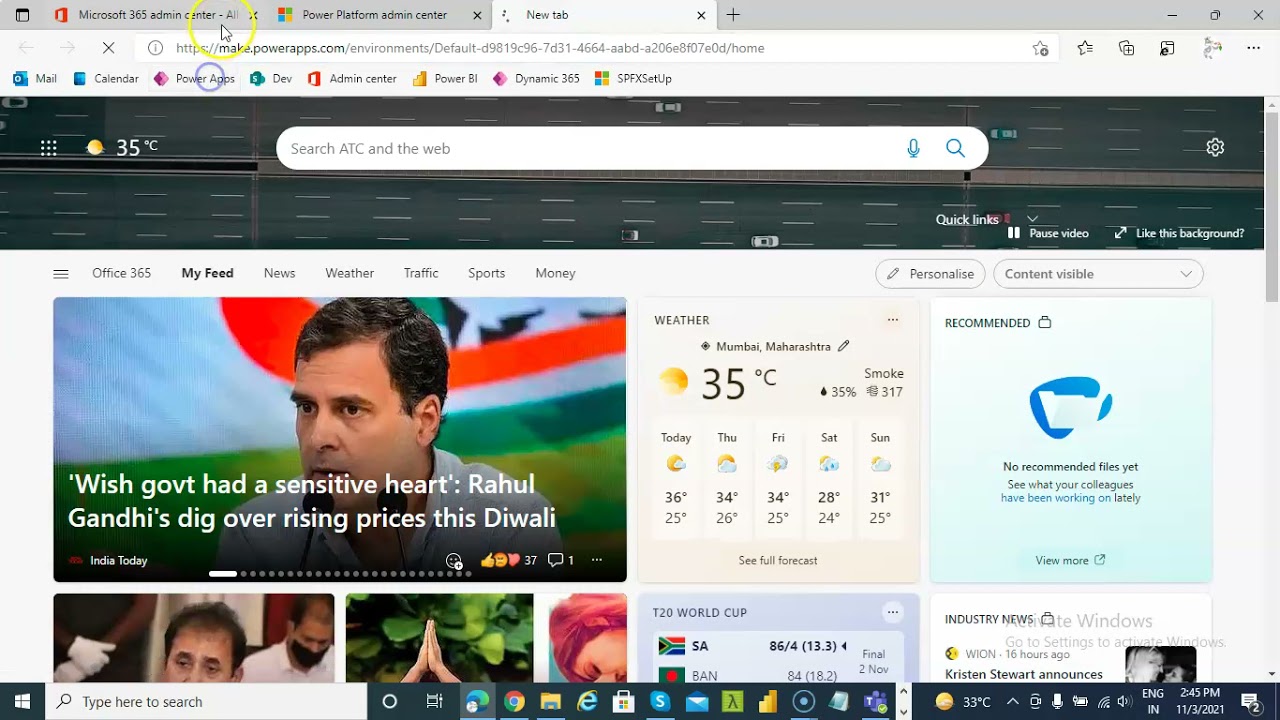Open Google Chrome from the taskbar

(x=514, y=701)
